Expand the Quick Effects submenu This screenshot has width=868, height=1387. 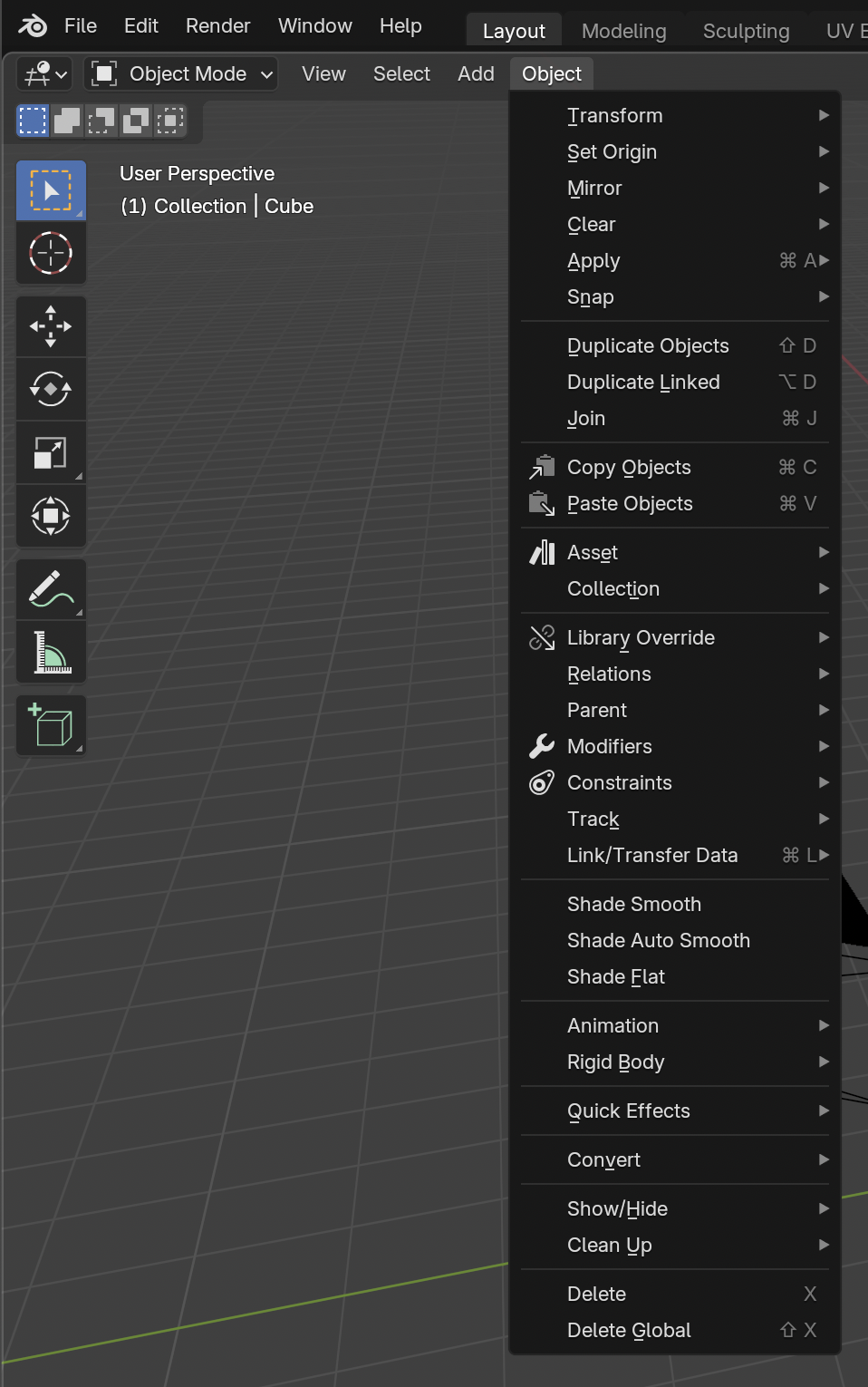pyautogui.click(x=675, y=1111)
